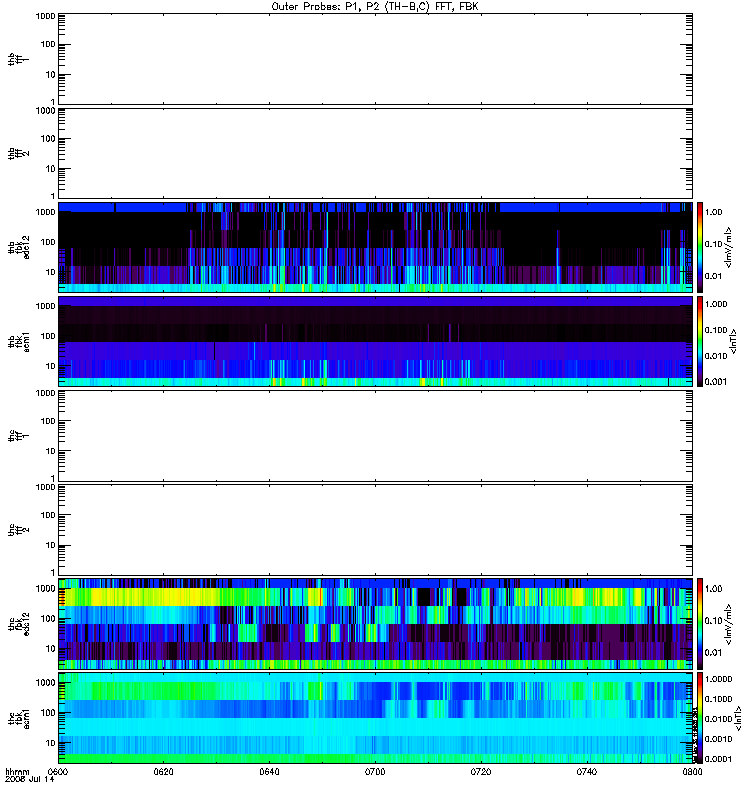Screen dimensions: 750x800
Task: Click the 'thb fbk scm1' spectrogram panel
Action: pos(375,341)
